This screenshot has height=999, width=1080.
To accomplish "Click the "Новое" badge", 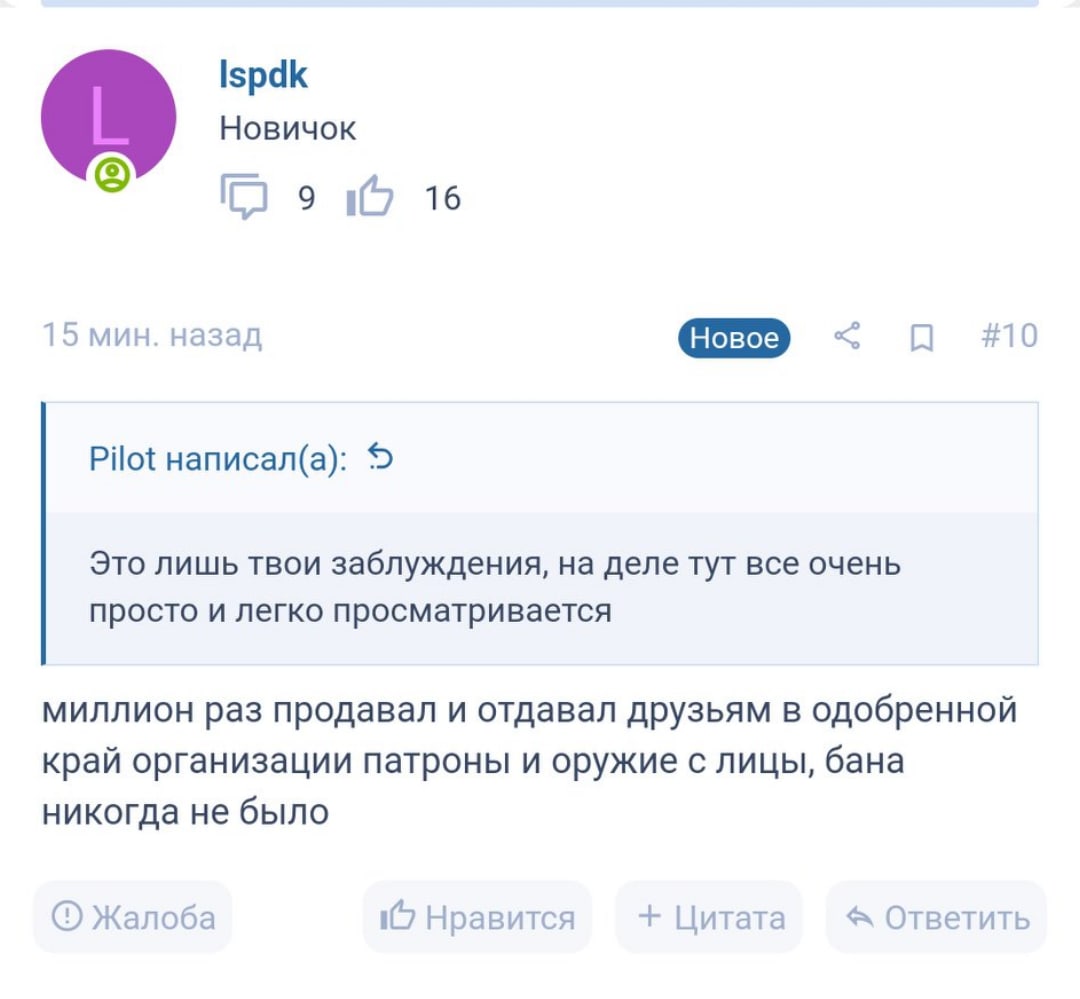I will tap(734, 338).
